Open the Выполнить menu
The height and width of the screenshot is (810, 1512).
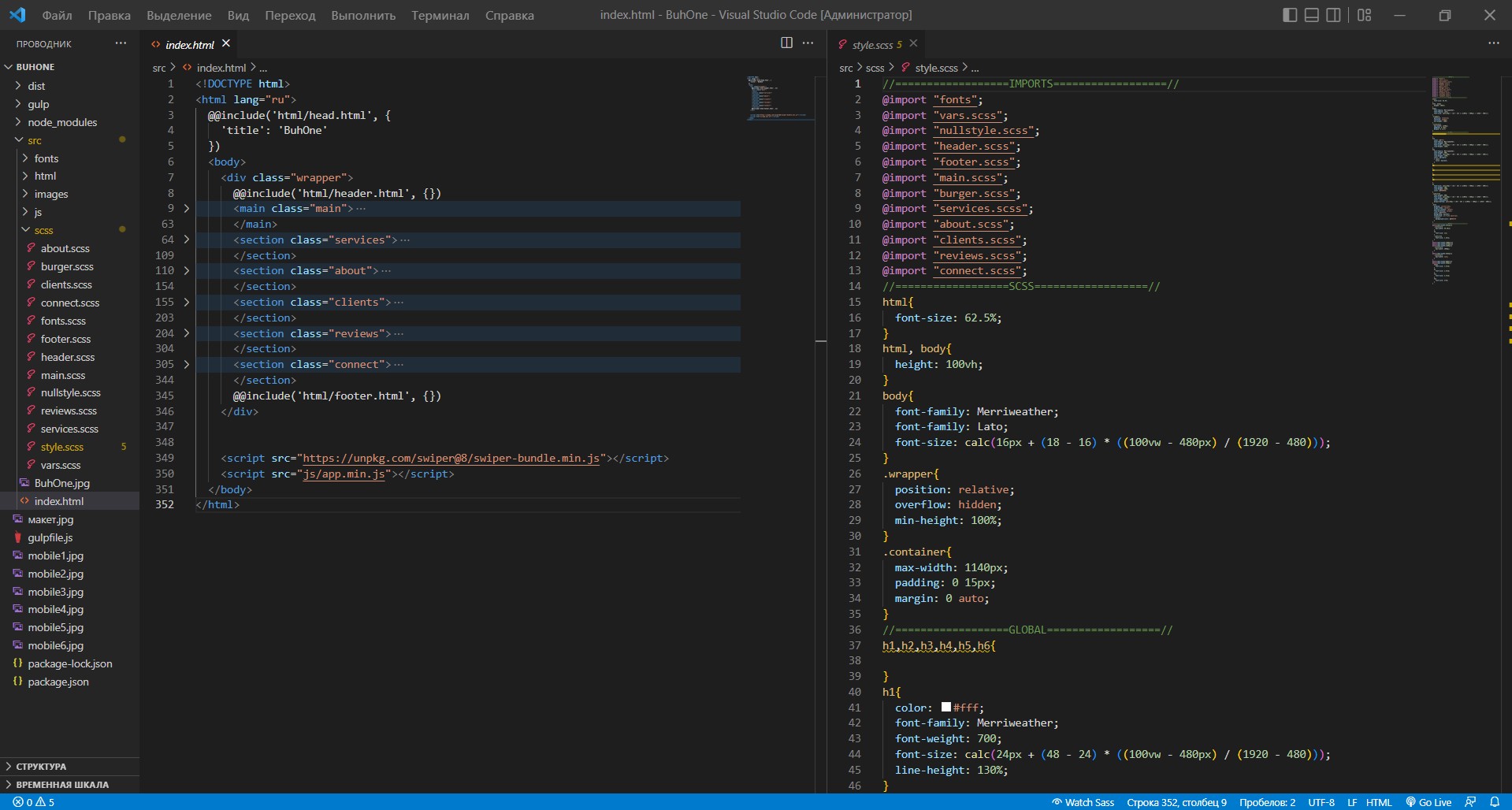pos(363,15)
